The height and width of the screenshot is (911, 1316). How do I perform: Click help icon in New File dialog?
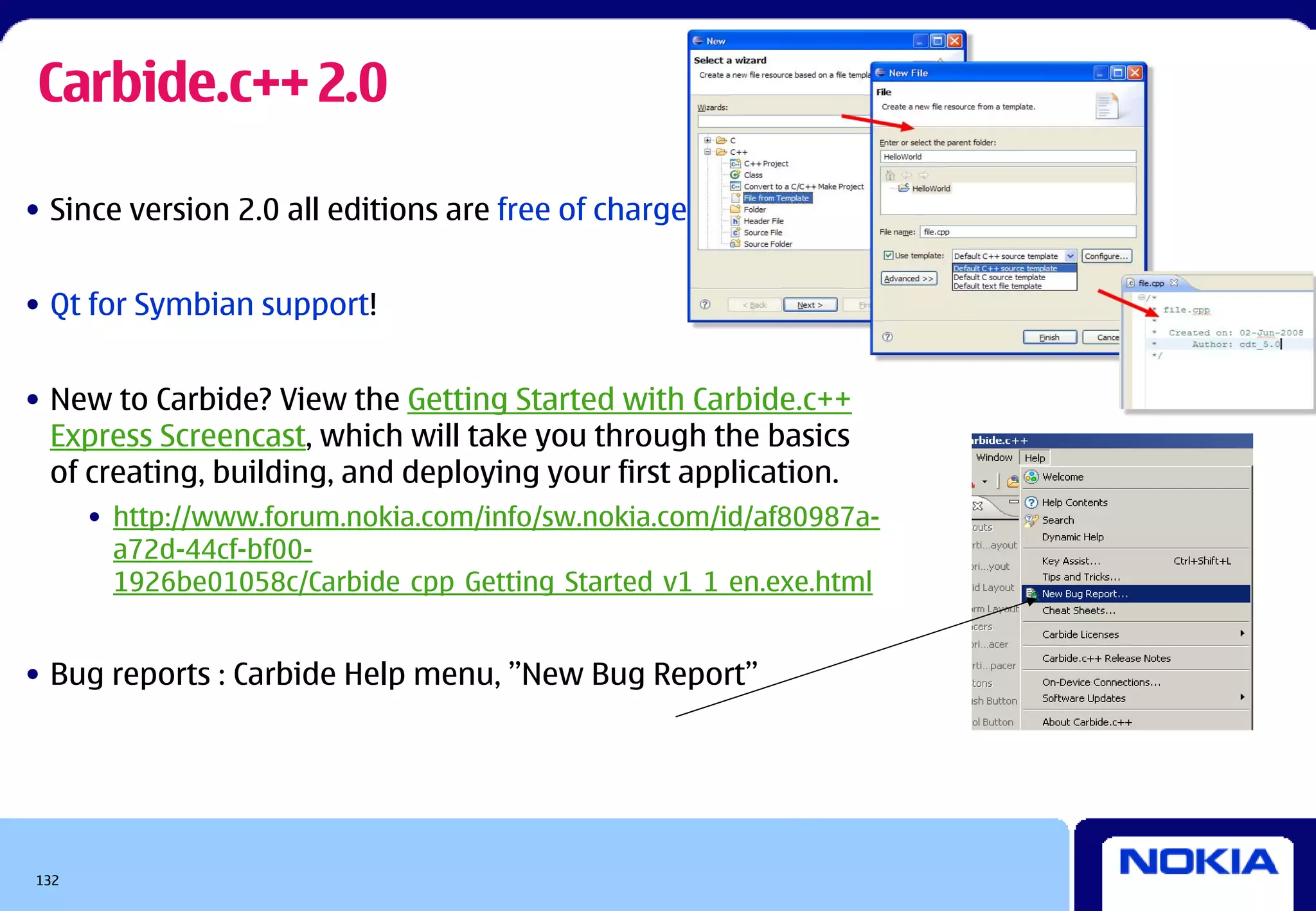[x=887, y=337]
